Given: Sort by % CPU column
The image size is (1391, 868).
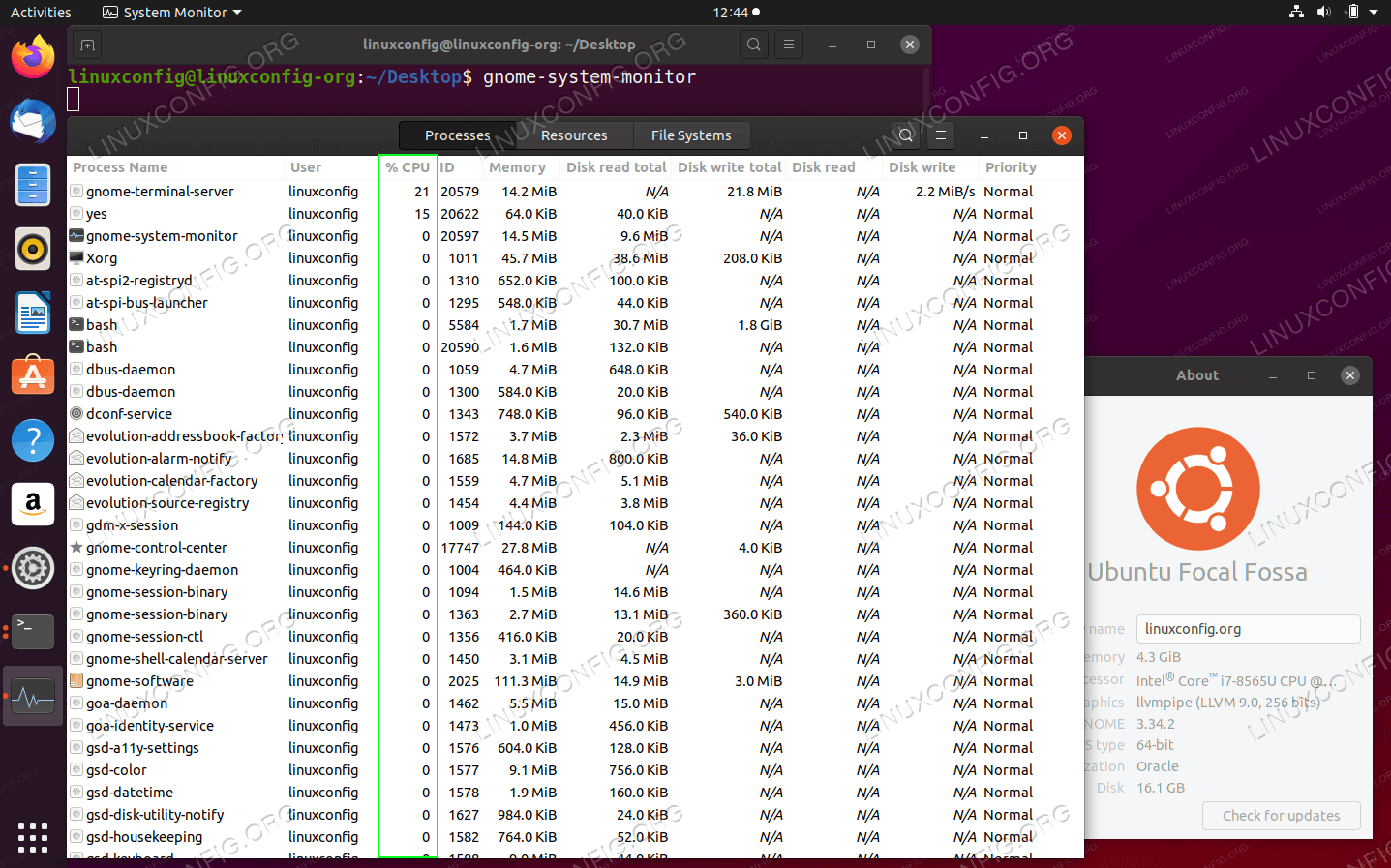Looking at the screenshot, I should 407,167.
